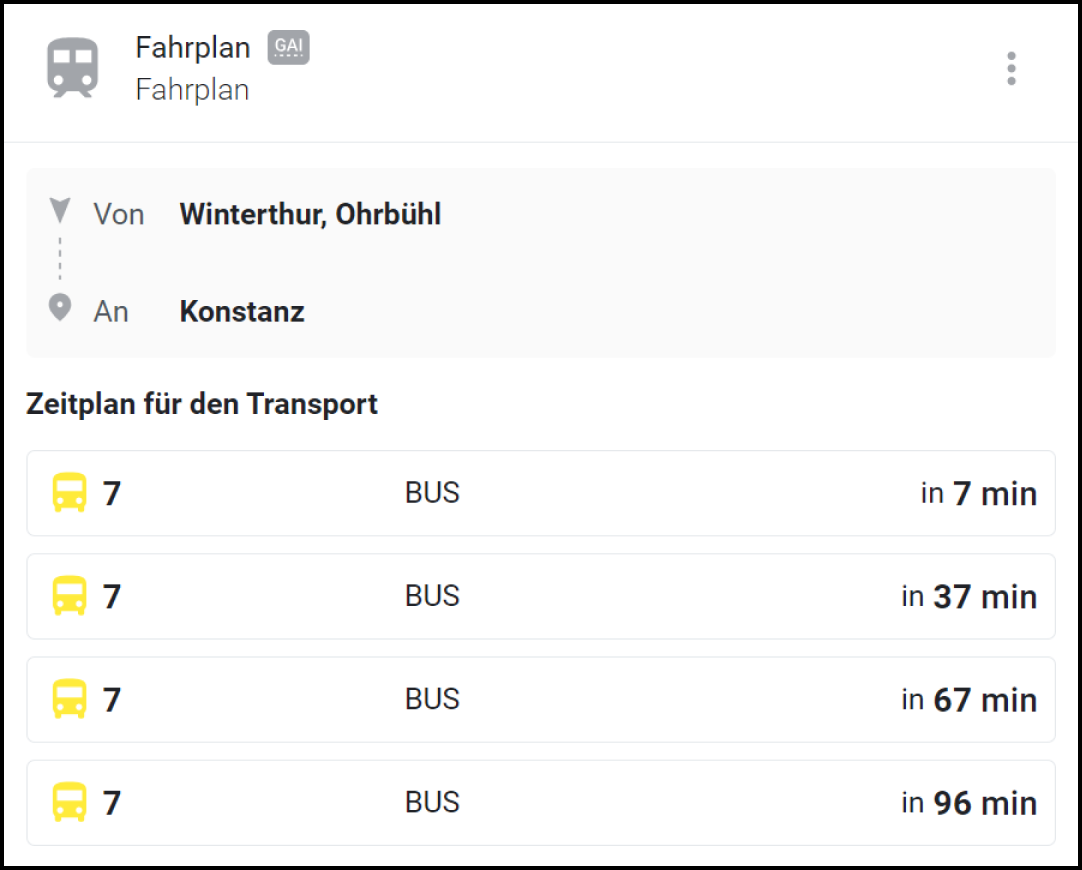Viewport: 1082px width, 870px height.
Task: Click the yellow bus icon for 67 min departure
Action: [x=69, y=699]
